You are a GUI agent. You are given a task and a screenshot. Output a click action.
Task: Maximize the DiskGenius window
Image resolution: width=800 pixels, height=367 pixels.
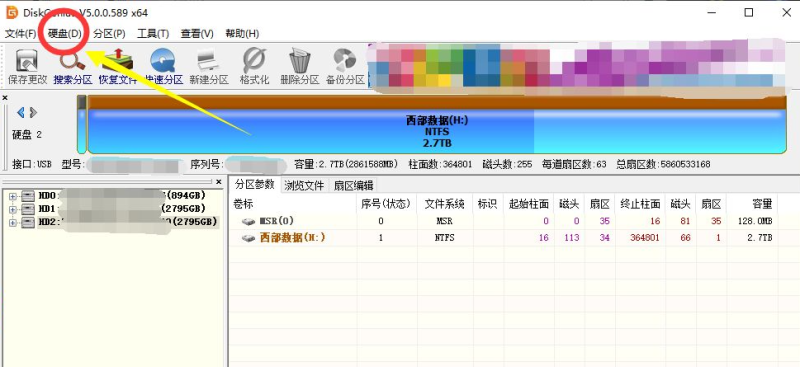(x=748, y=12)
